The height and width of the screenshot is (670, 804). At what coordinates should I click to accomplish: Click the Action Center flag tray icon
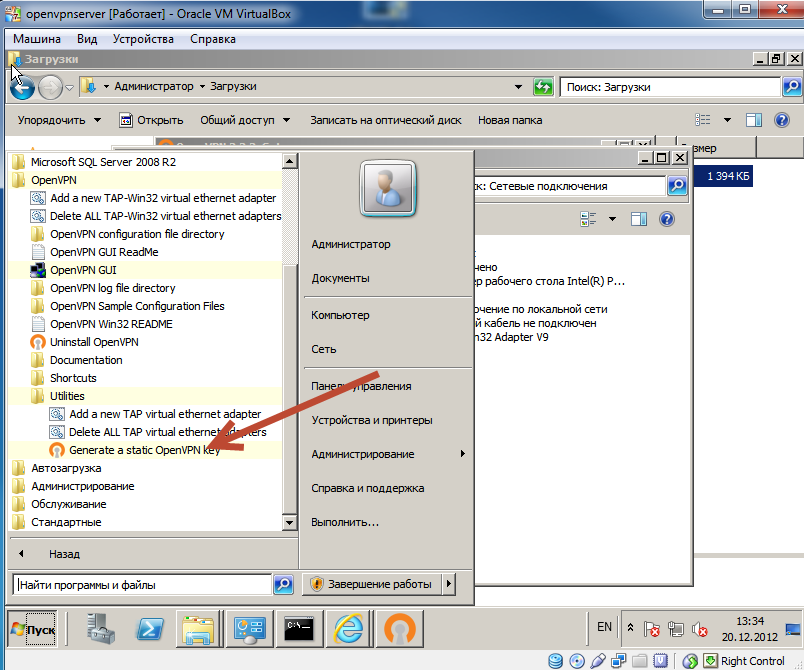(652, 629)
